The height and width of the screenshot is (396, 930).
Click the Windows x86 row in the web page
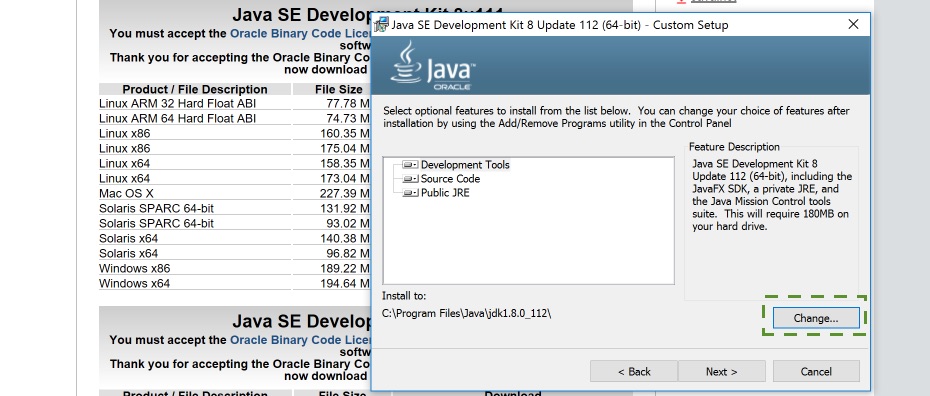[x=235, y=269]
